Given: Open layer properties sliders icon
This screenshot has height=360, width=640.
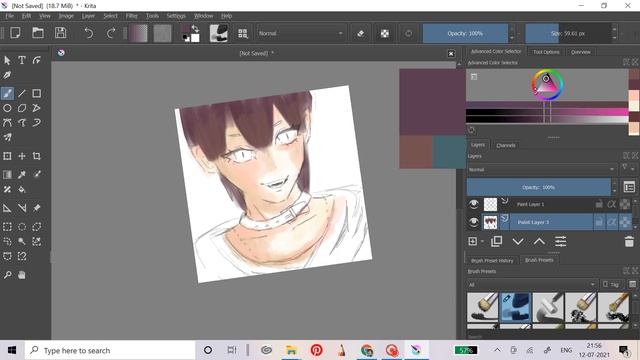Looking at the screenshot, I should point(560,241).
